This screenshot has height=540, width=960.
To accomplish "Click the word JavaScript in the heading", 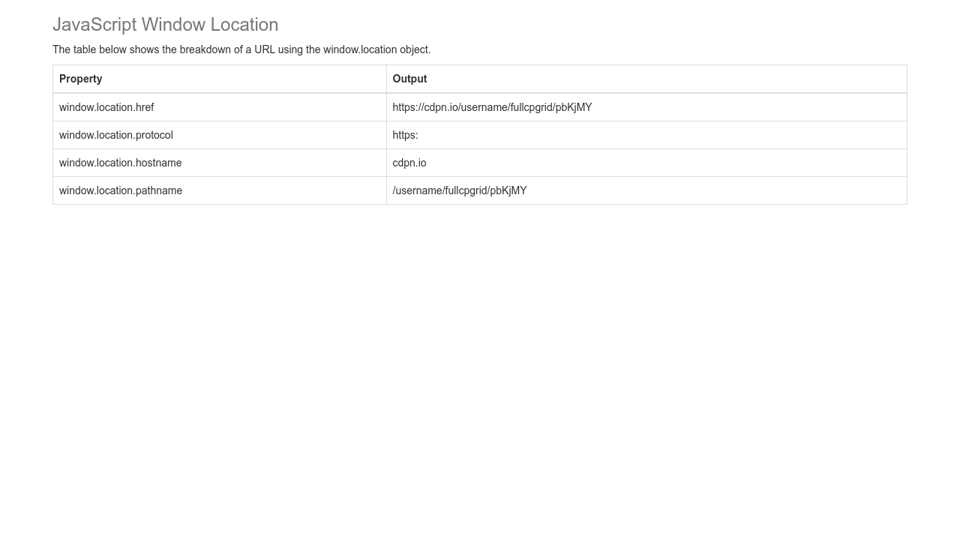I will [x=94, y=25].
